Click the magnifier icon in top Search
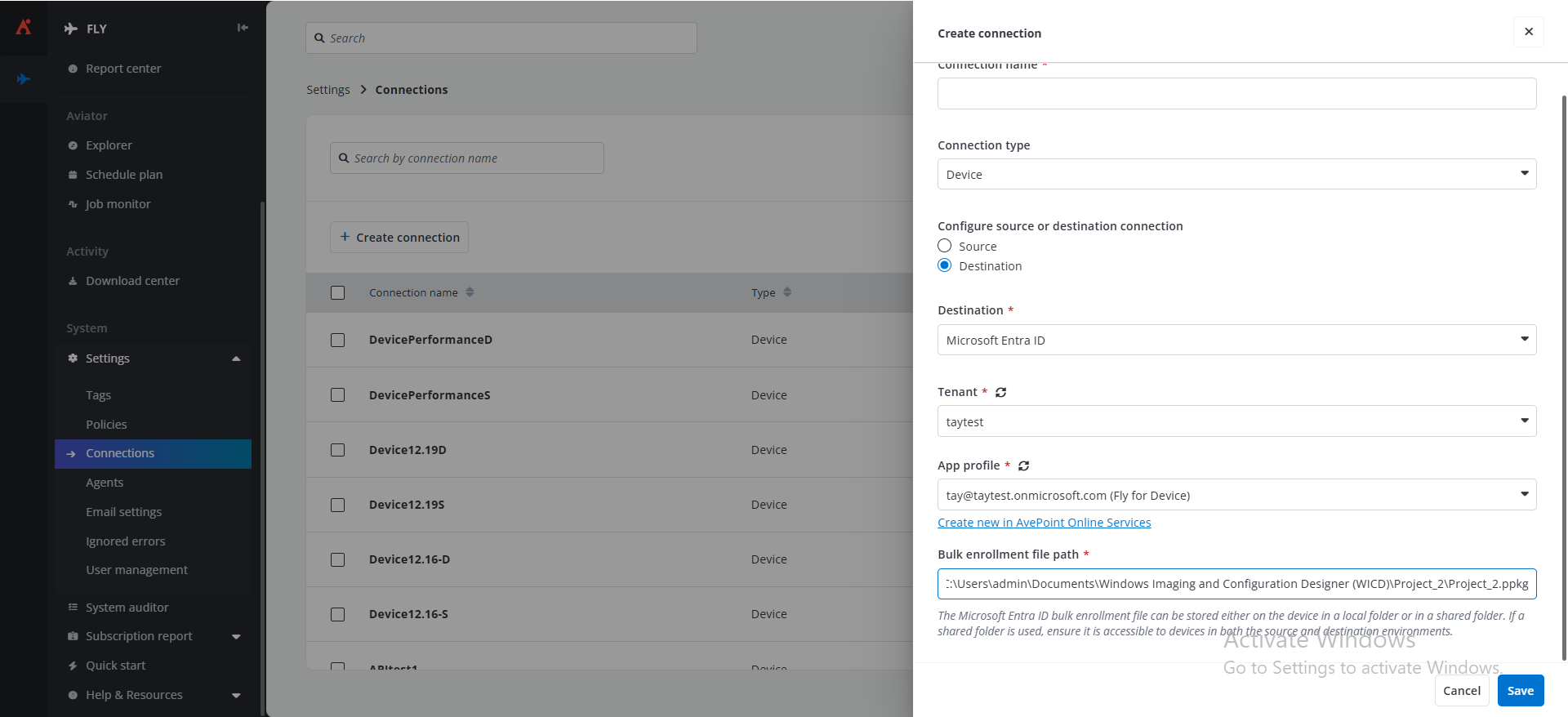This screenshot has height=717, width=1568. pos(319,38)
